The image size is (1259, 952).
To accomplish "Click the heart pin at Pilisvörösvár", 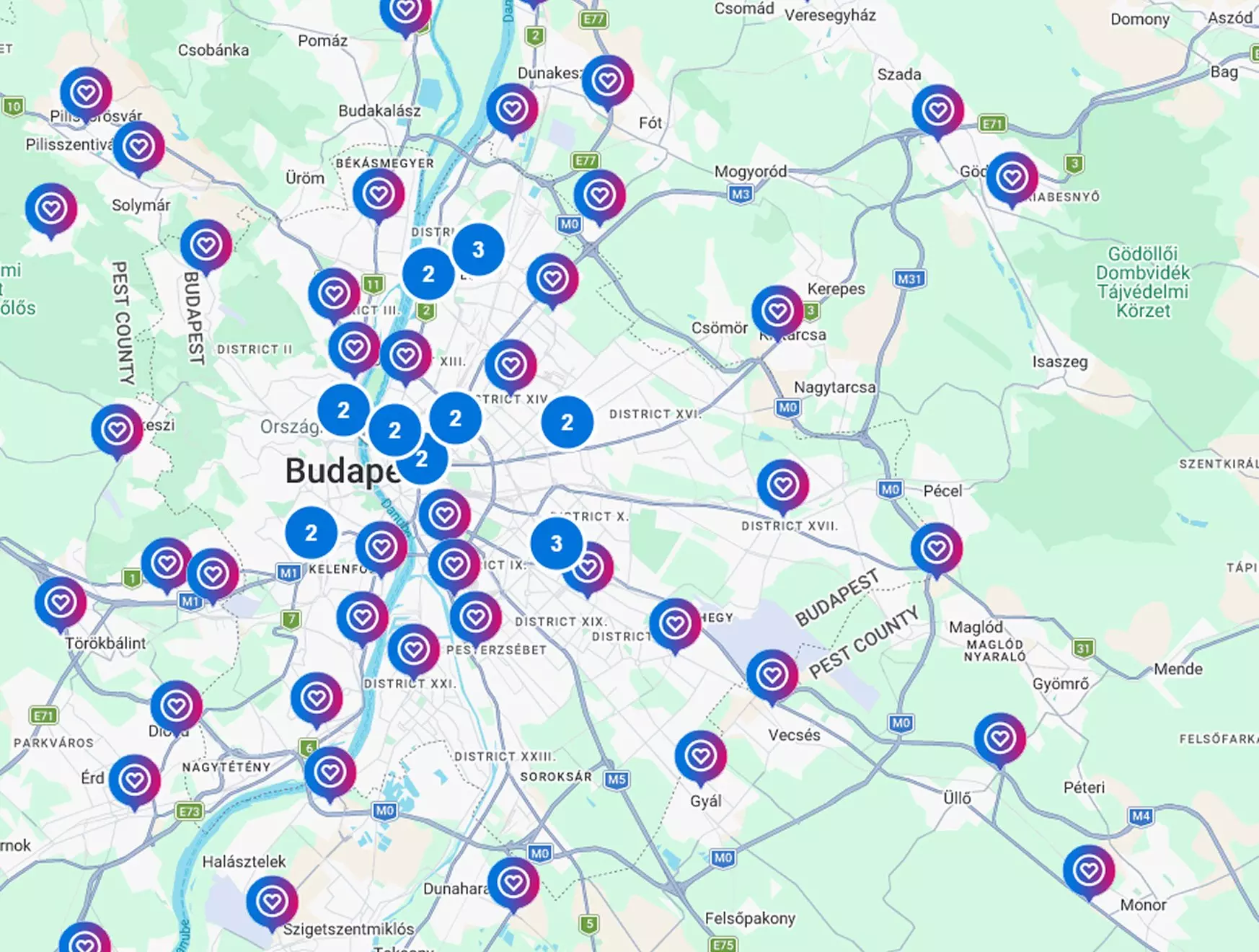I will (86, 94).
